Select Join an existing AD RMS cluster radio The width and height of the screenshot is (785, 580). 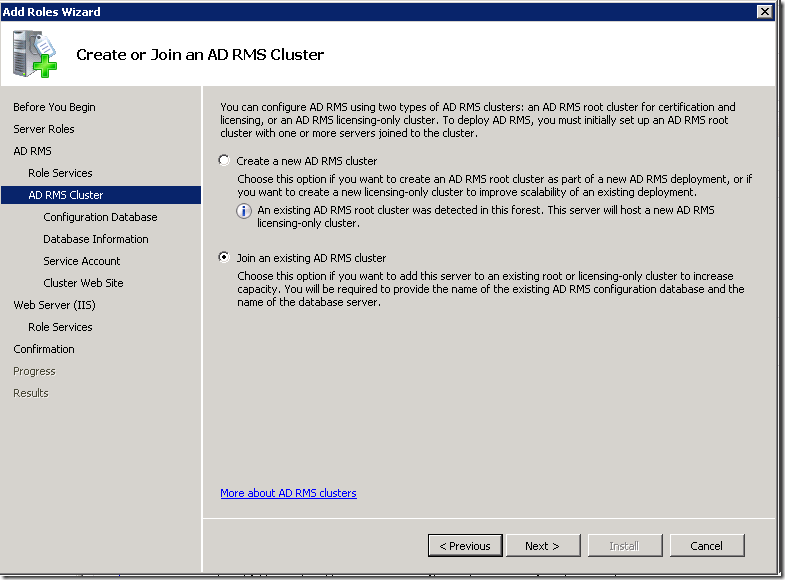point(224,258)
